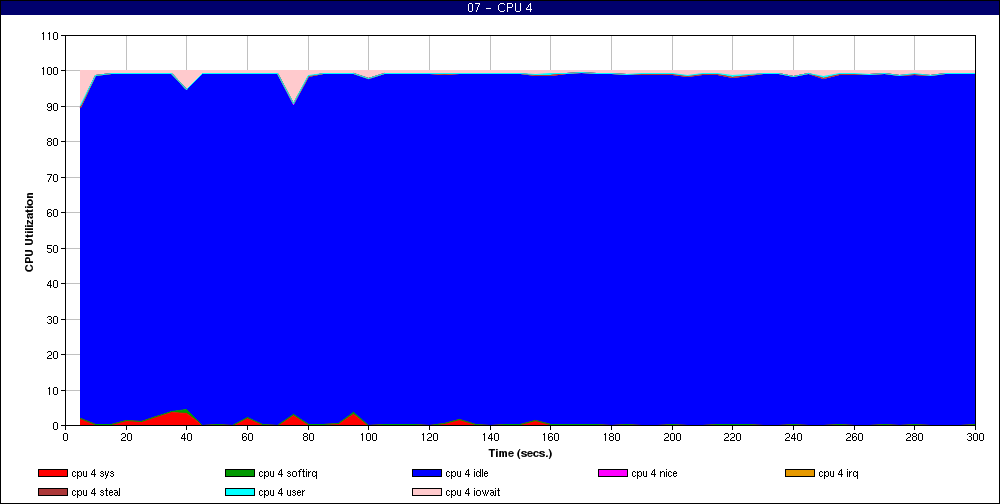
Task: Click the sys spike at 95 seconds
Action: [353, 419]
